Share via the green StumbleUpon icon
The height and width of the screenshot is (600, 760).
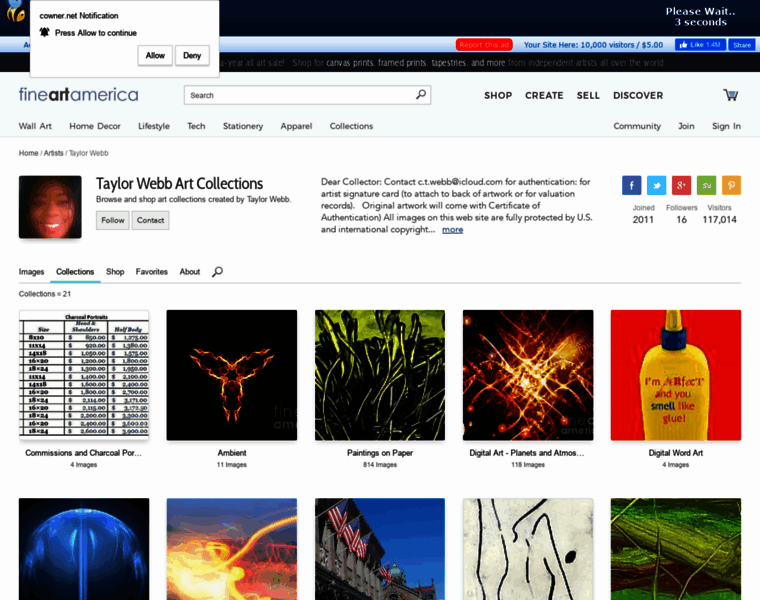[x=706, y=185]
